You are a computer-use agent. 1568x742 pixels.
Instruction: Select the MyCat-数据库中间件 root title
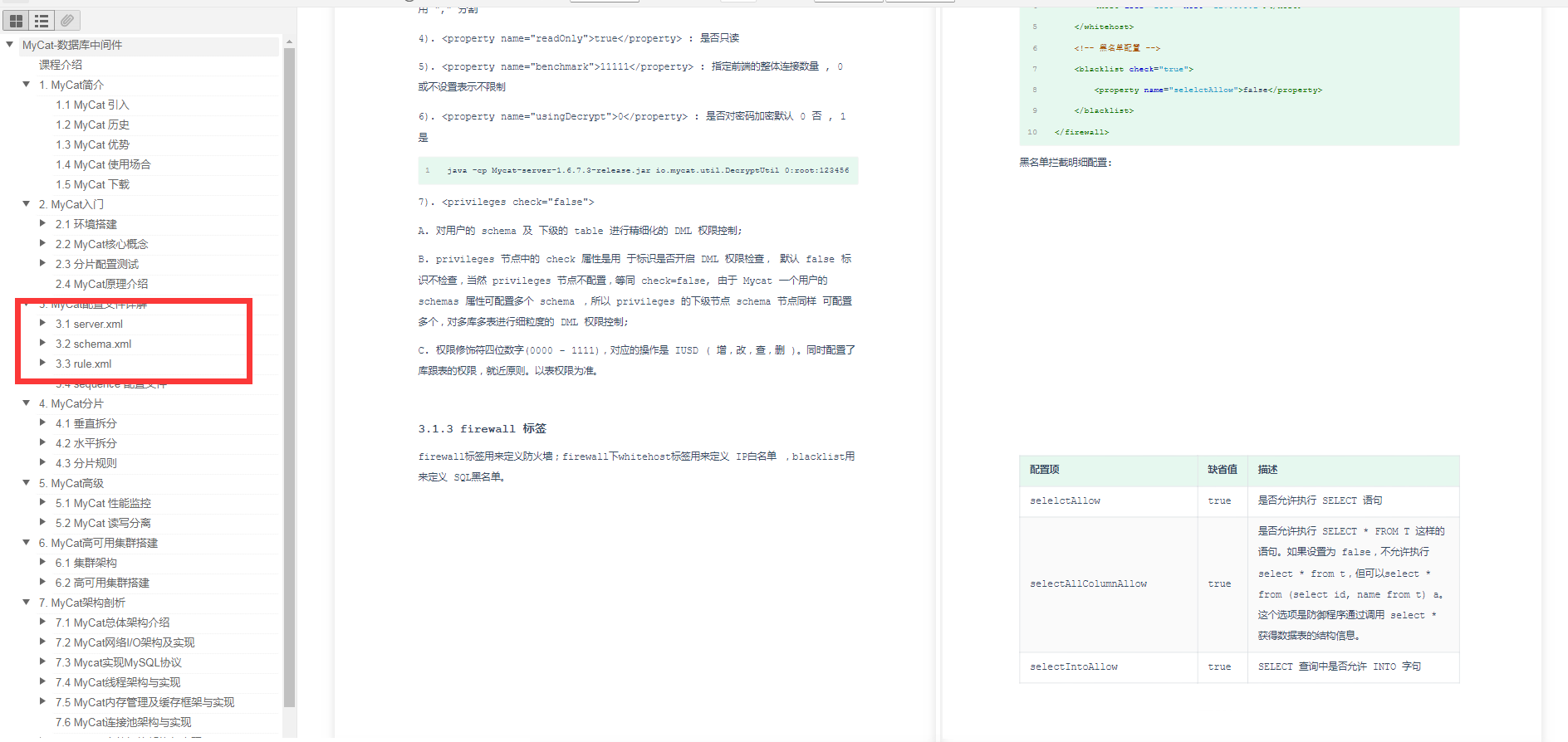coord(72,45)
